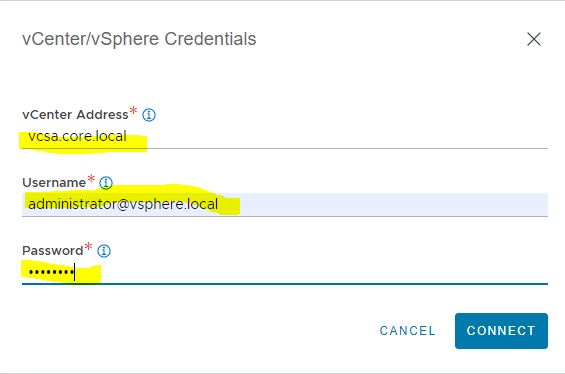This screenshot has height=374, width=565.
Task: Show info tooltip for vCenter Address
Action: 149,115
